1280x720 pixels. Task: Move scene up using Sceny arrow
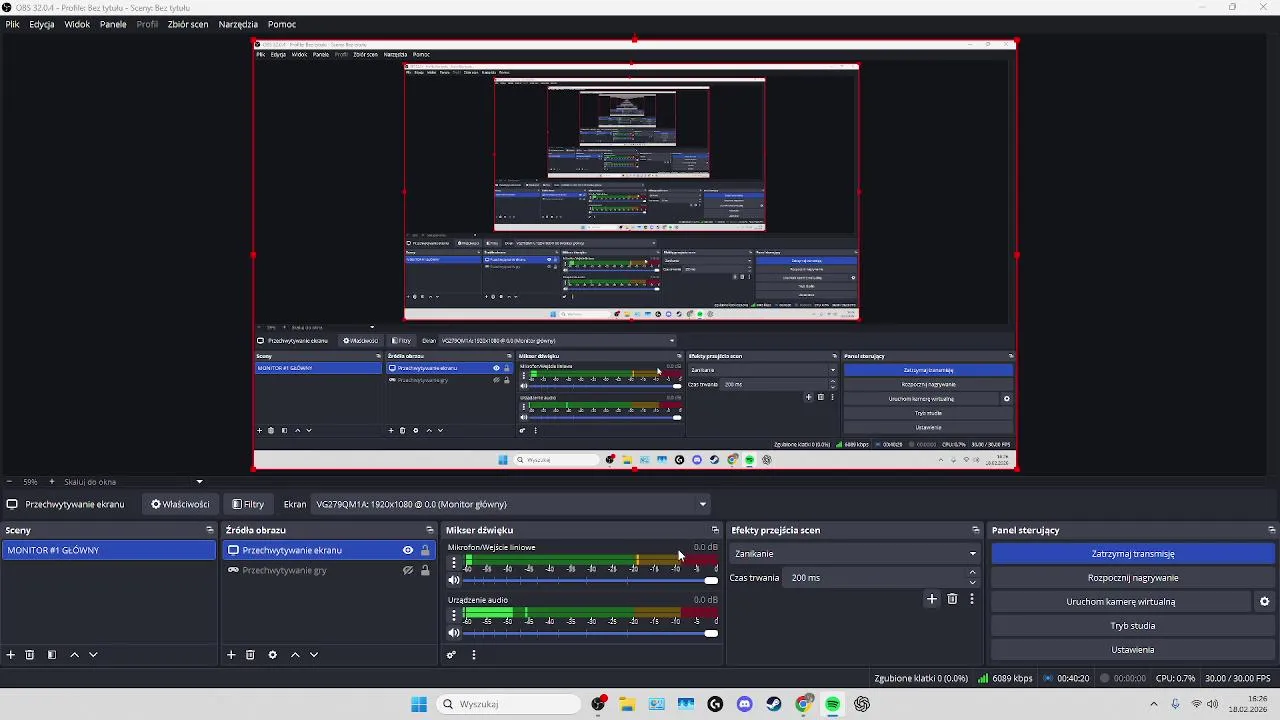[74, 655]
